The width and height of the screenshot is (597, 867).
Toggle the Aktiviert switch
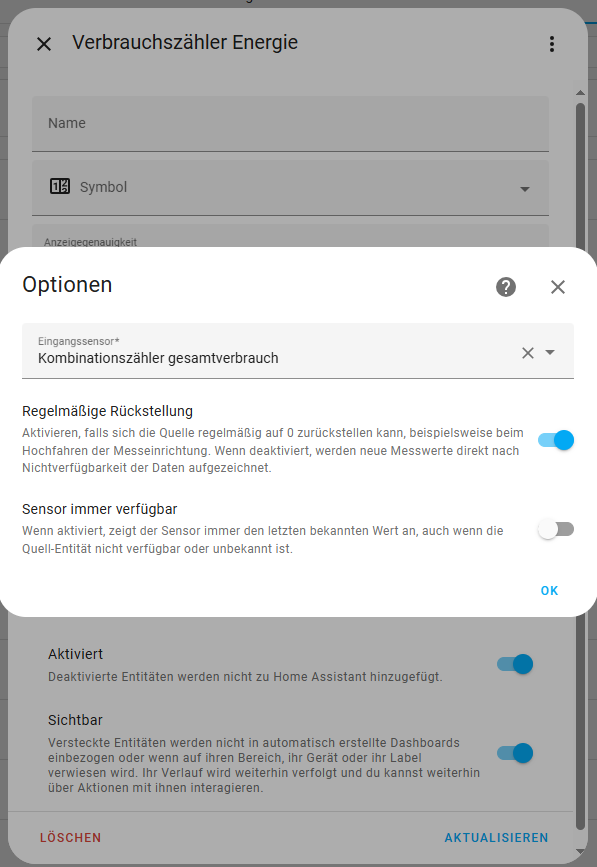pyautogui.click(x=515, y=664)
